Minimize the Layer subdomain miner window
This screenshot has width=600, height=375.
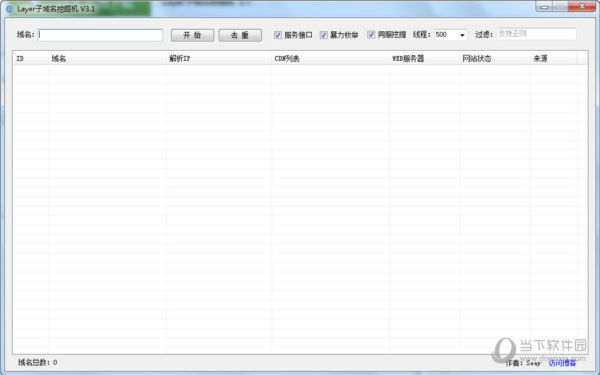click(544, 7)
